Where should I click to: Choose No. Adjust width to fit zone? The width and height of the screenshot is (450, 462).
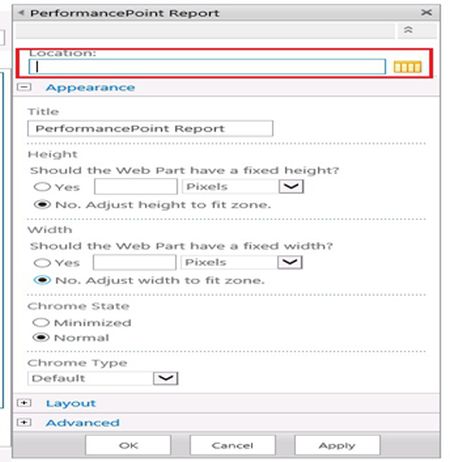(42, 280)
